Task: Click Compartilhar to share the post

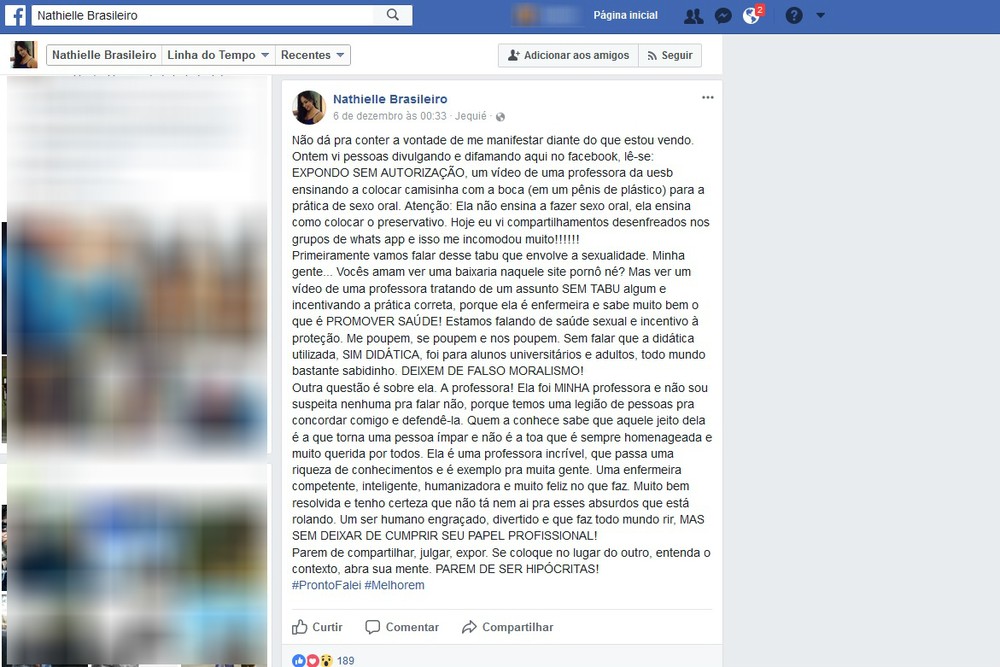Action: (x=508, y=627)
